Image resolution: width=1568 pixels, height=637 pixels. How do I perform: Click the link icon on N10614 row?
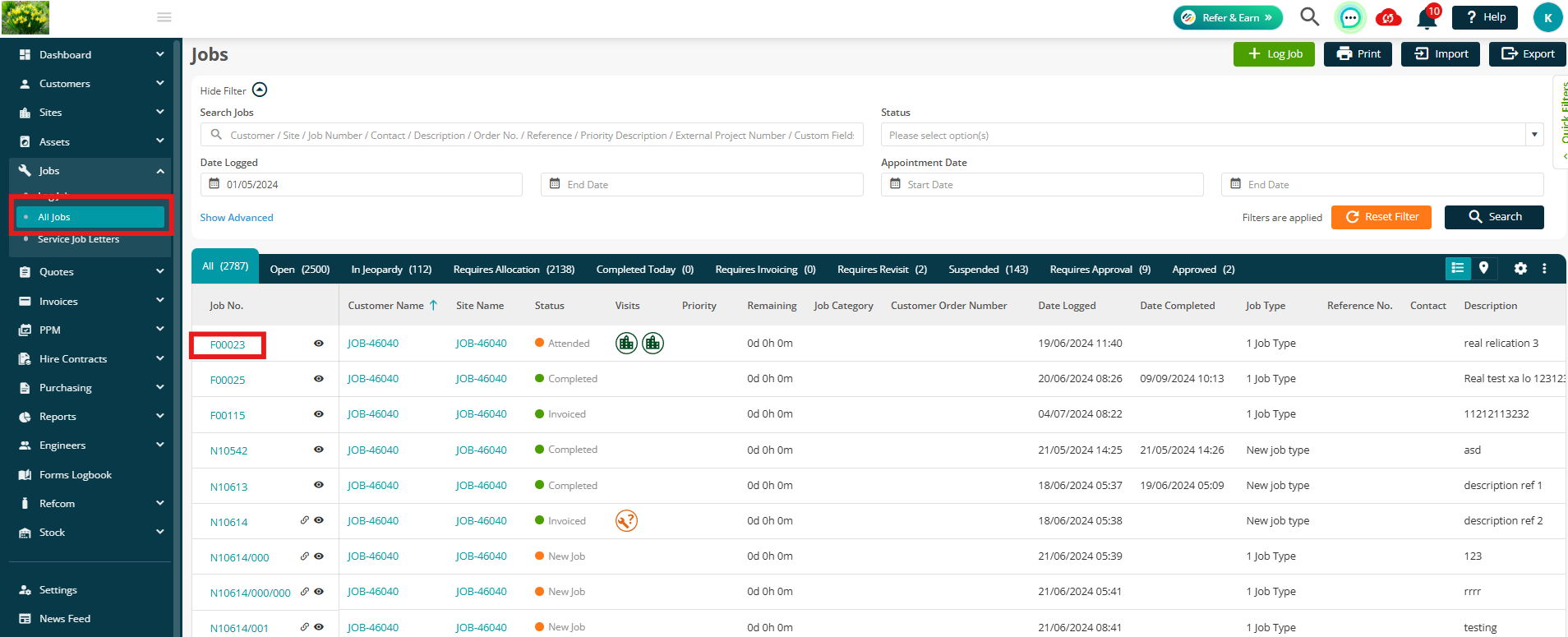tap(305, 520)
